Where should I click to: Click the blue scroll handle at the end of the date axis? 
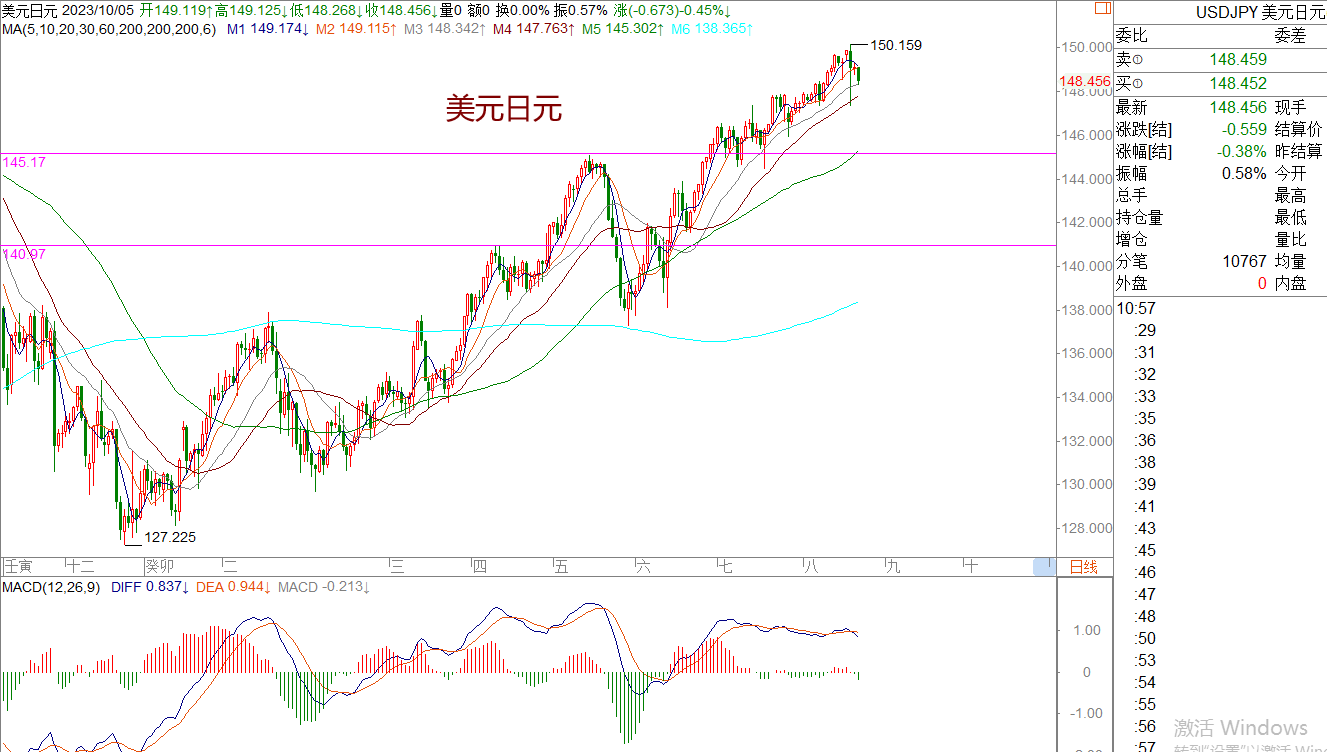click(x=1043, y=566)
